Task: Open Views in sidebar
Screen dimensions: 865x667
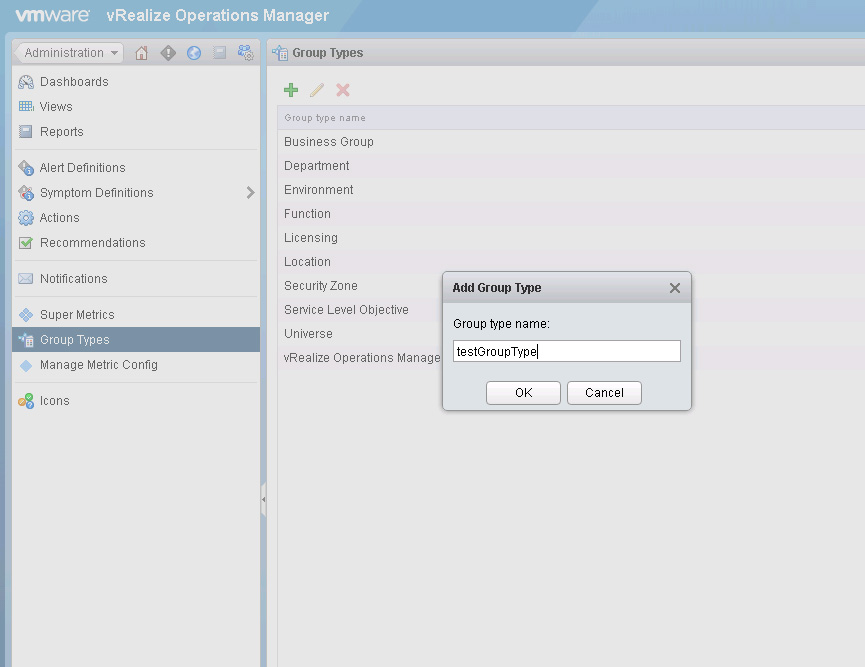Action: tap(56, 106)
